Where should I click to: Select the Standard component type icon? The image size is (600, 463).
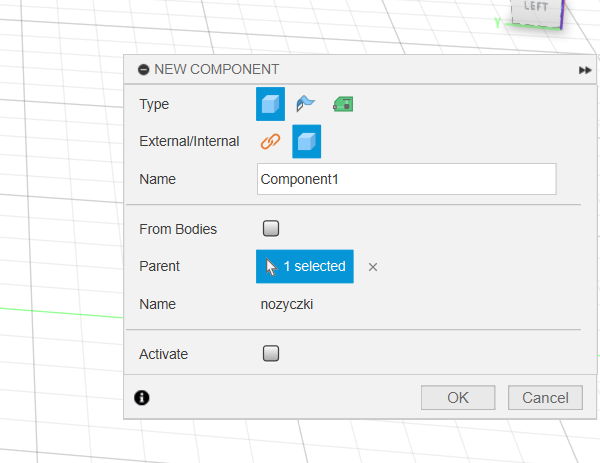point(270,104)
